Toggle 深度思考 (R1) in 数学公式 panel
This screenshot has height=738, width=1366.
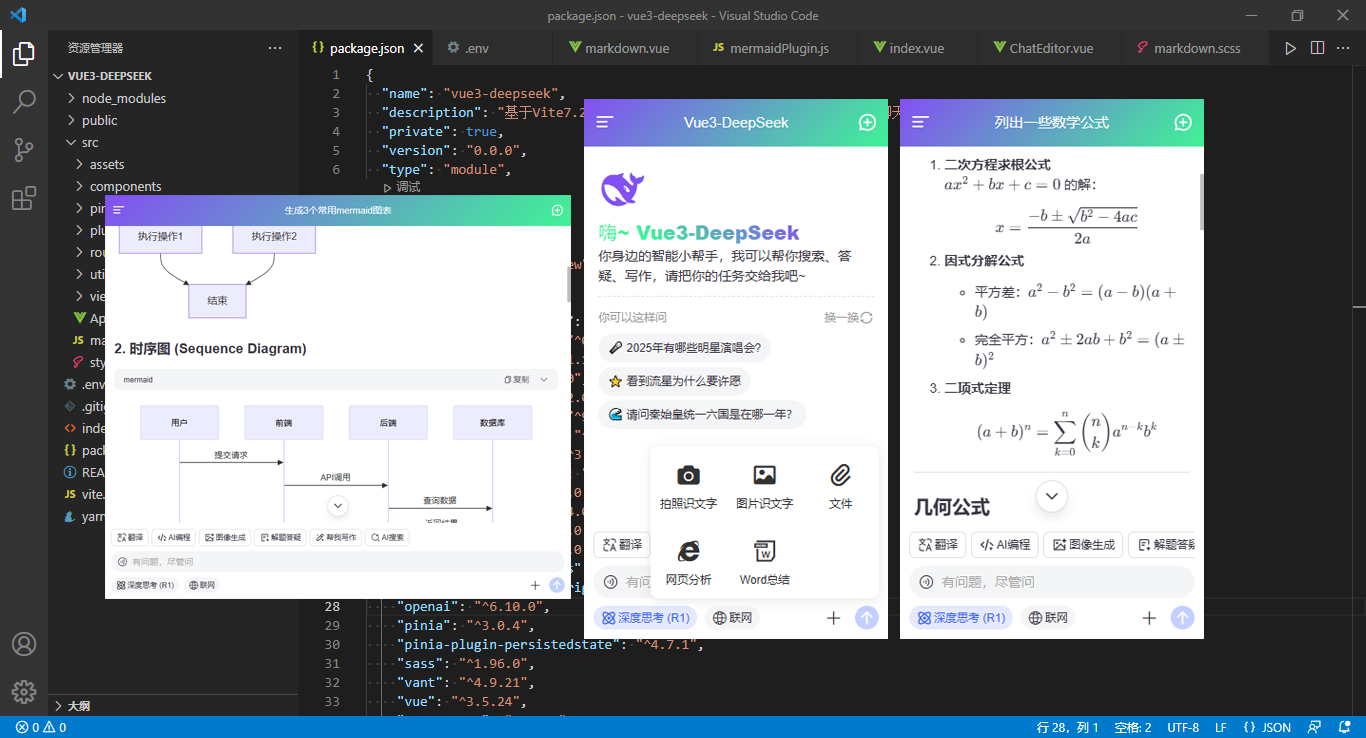tap(961, 618)
